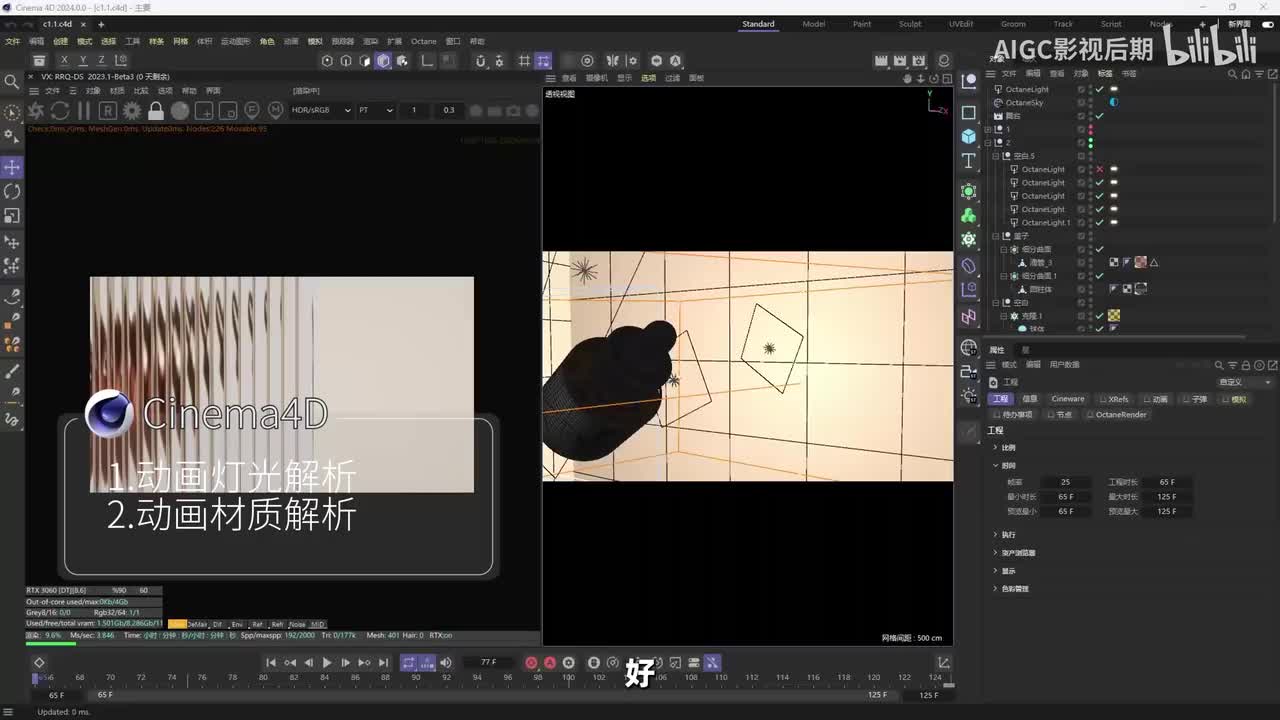Click the highlighted model mode cube icon

click(x=383, y=61)
